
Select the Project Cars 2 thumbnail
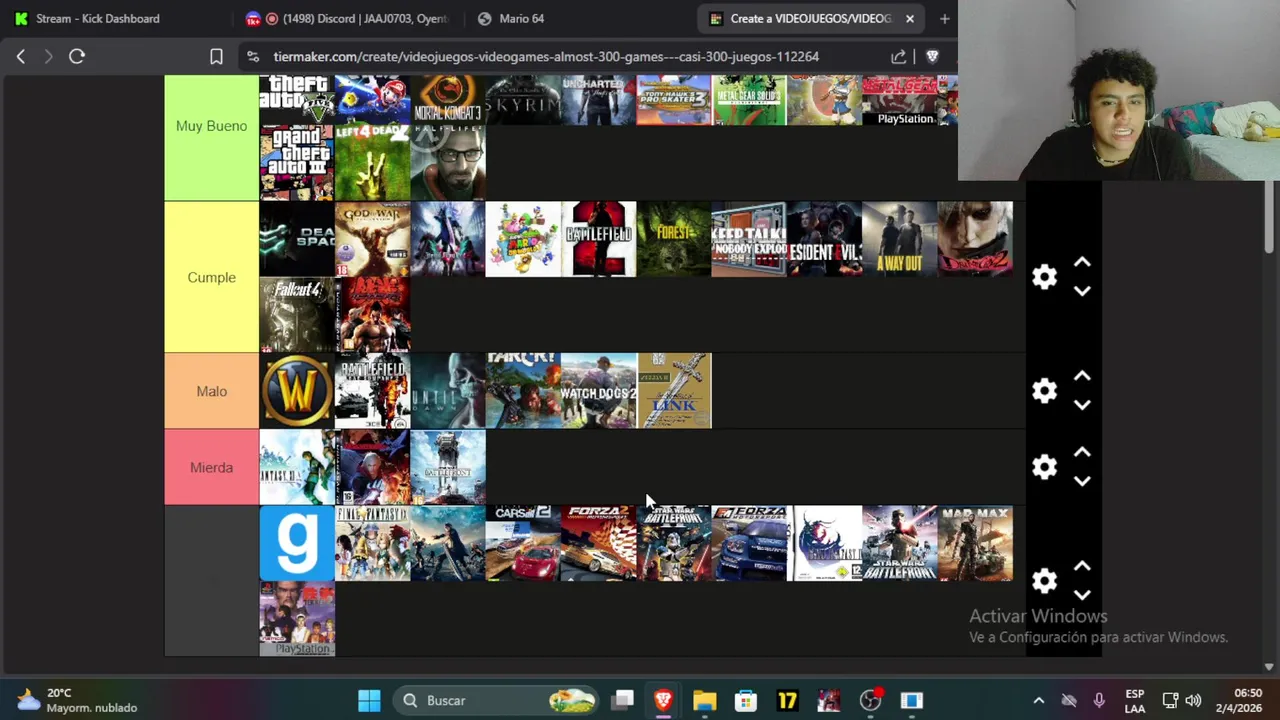(x=523, y=543)
